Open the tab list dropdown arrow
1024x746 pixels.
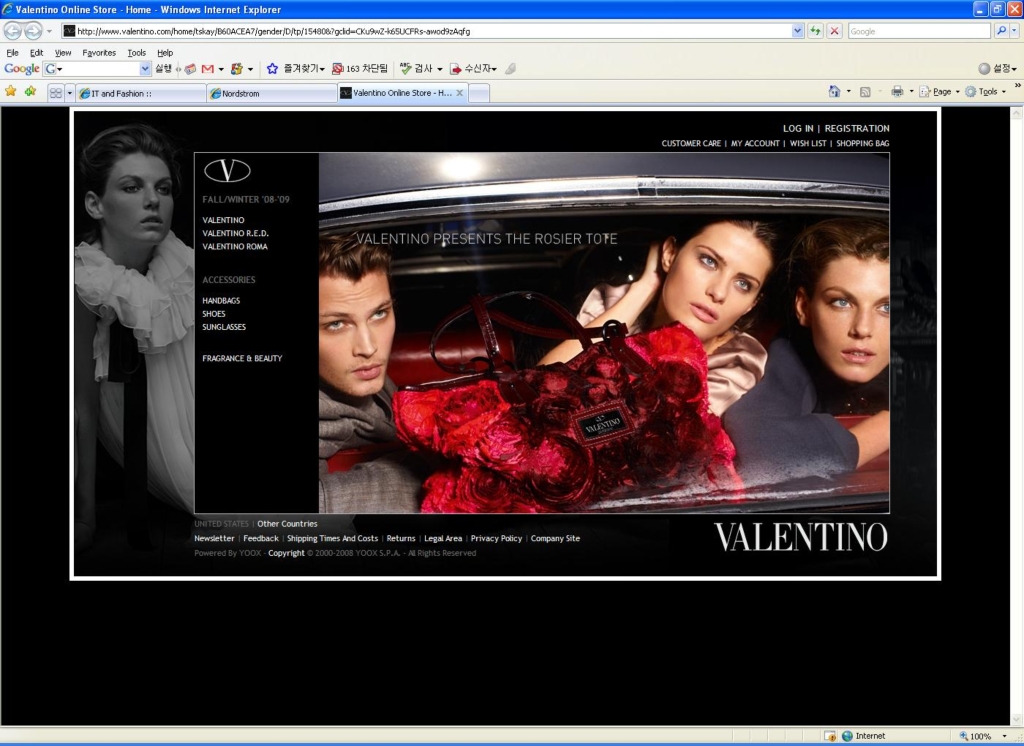[x=69, y=93]
